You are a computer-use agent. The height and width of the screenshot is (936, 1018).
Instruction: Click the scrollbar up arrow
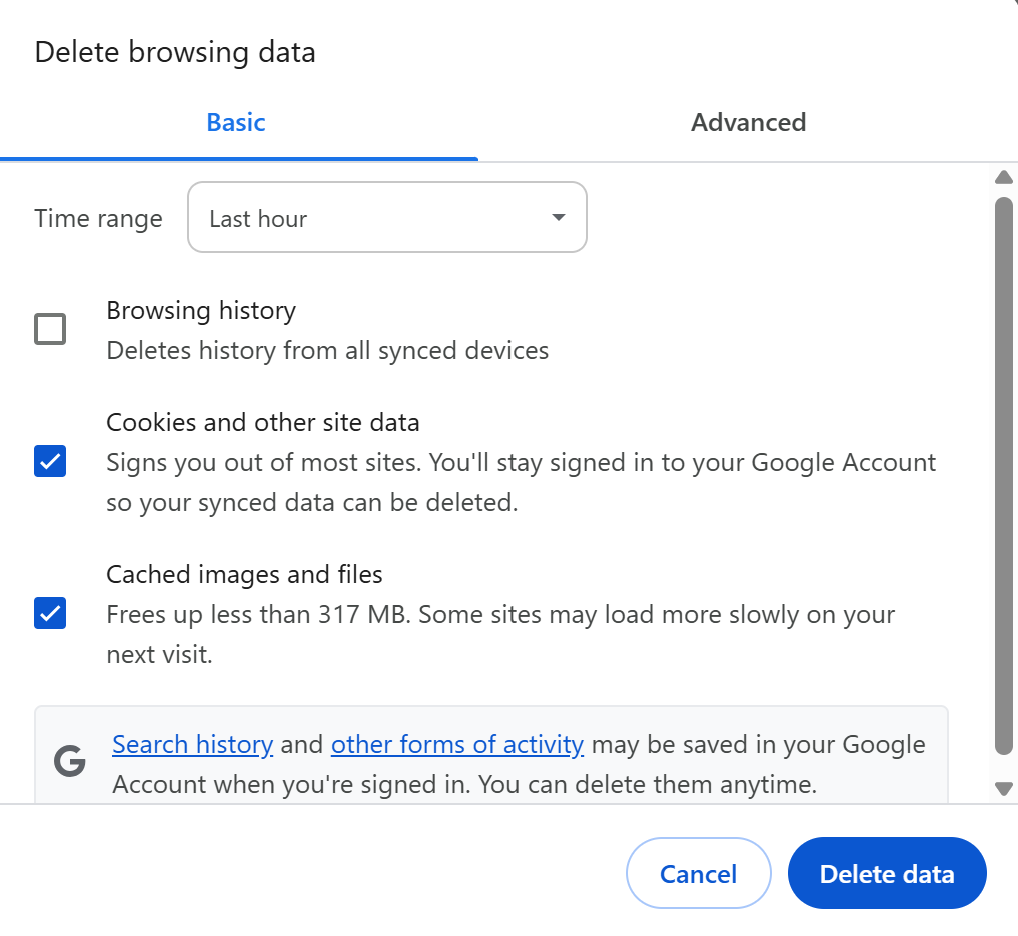[x=1004, y=178]
